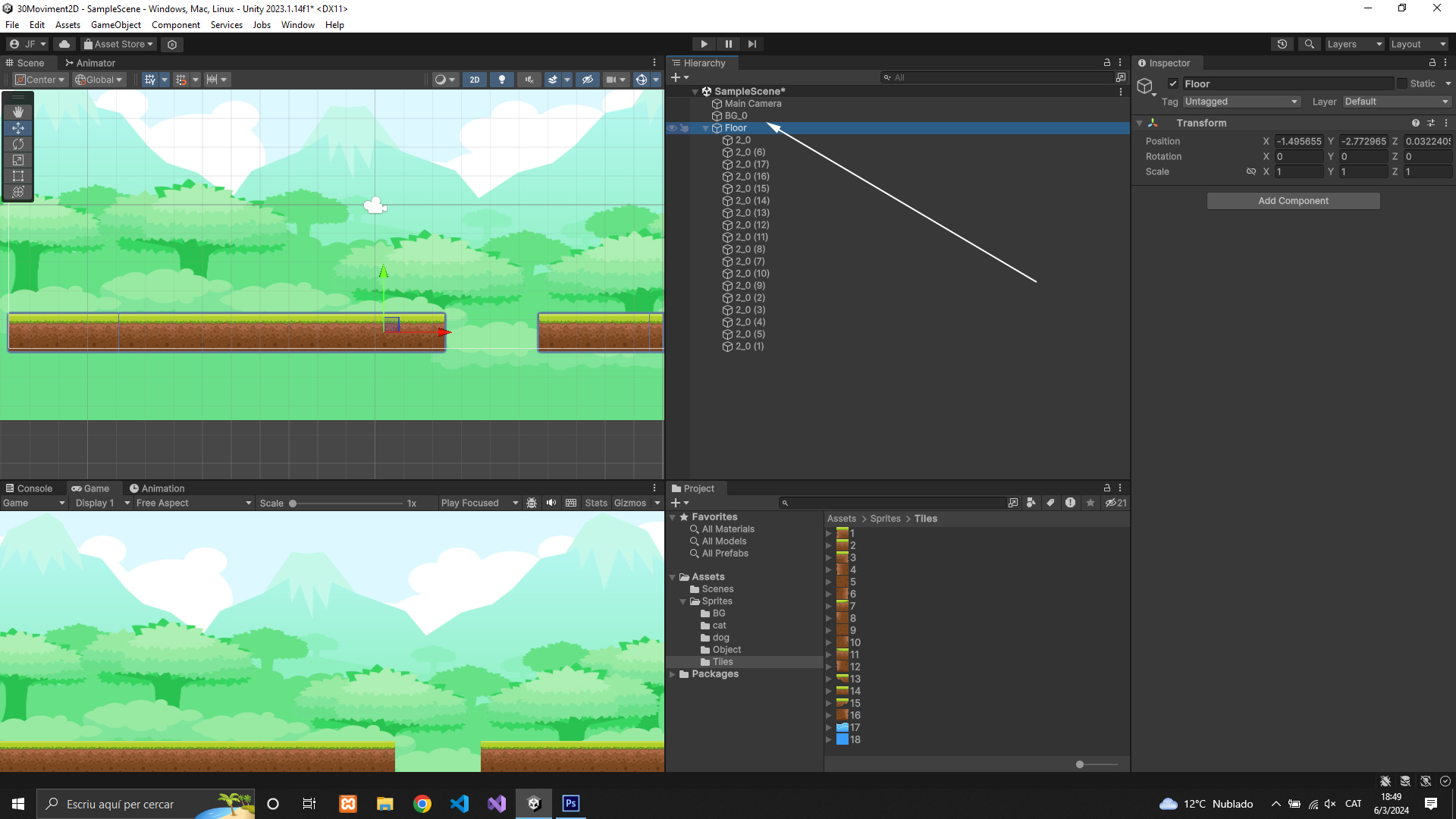Open the Tag Untagged dropdown
The width and height of the screenshot is (1456, 819).
[1241, 102]
